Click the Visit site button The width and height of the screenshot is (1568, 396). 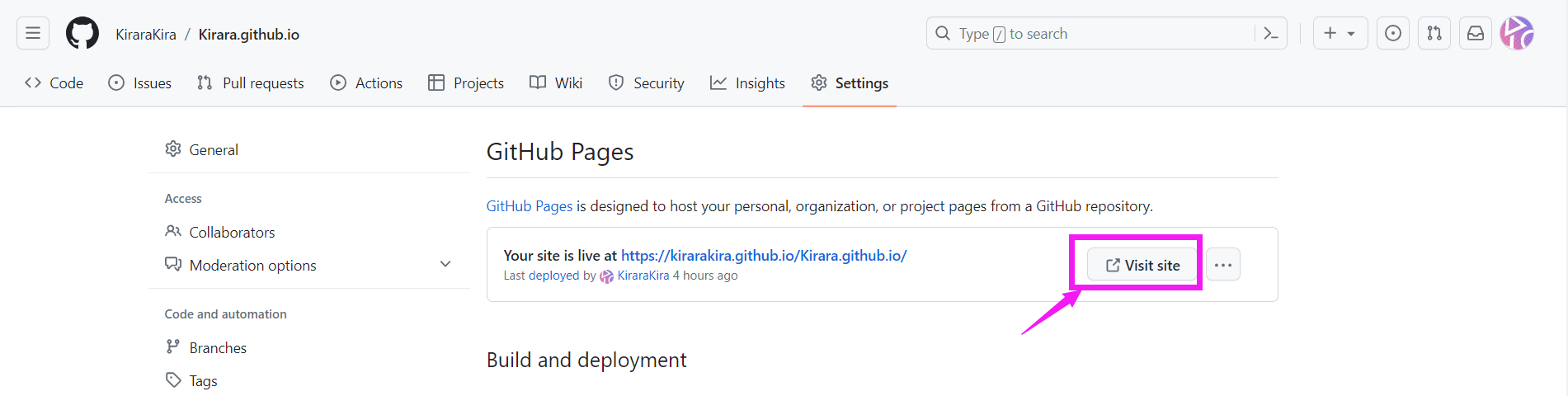coord(1142,265)
